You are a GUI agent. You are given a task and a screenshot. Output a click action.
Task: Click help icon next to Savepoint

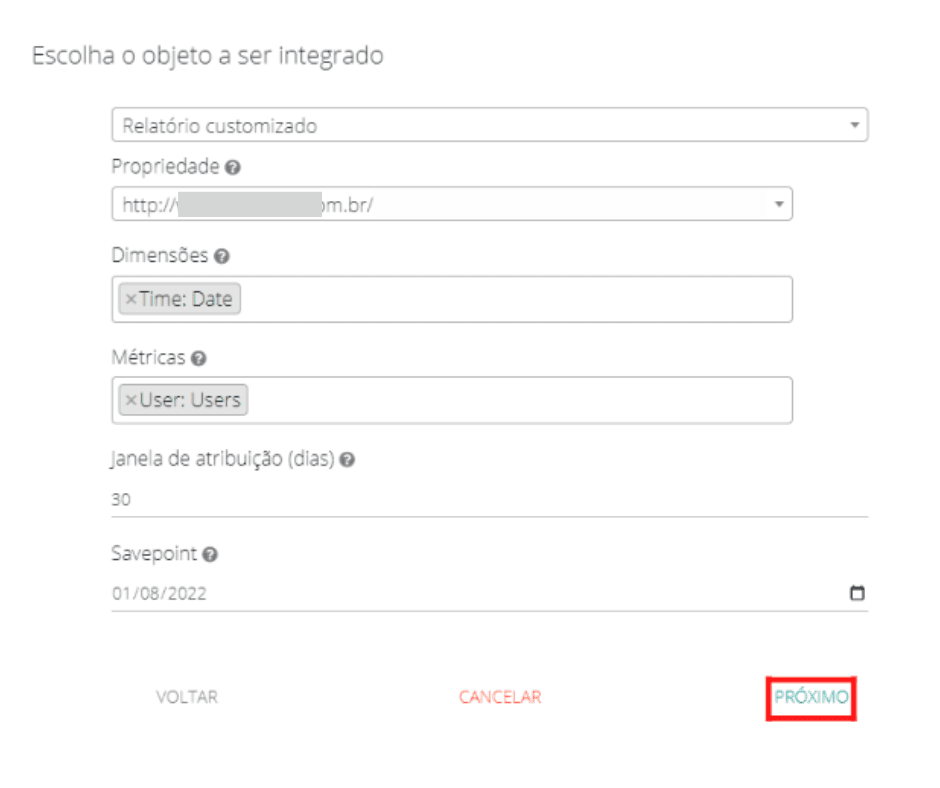pyautogui.click(x=211, y=554)
